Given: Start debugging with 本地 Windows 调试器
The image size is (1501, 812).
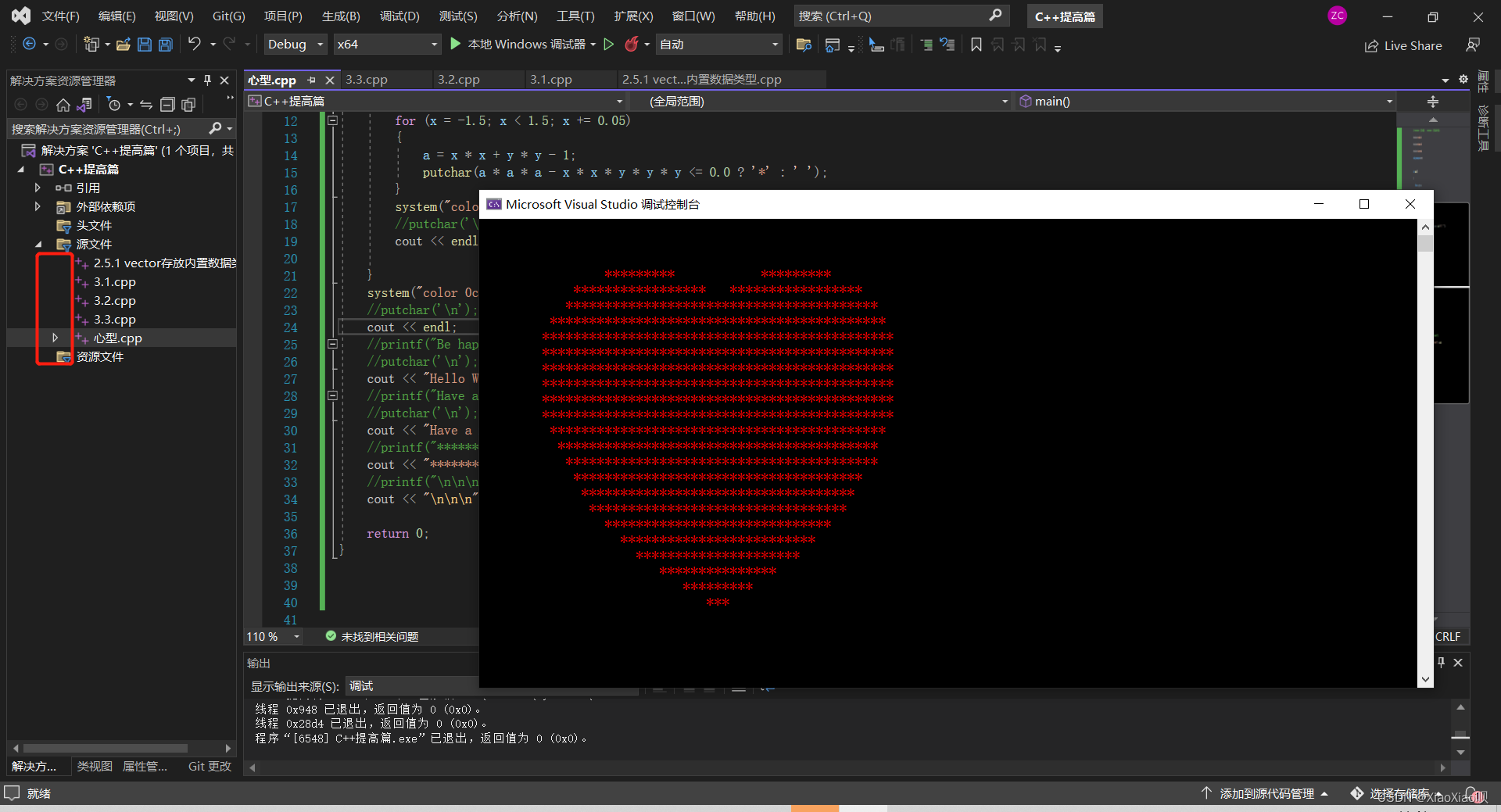Looking at the screenshot, I should [x=522, y=45].
